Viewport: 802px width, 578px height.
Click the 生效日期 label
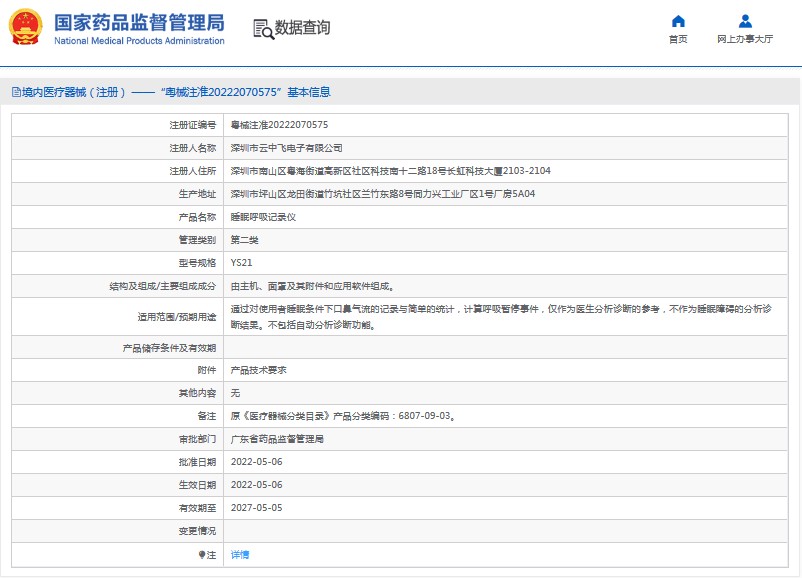coord(197,485)
